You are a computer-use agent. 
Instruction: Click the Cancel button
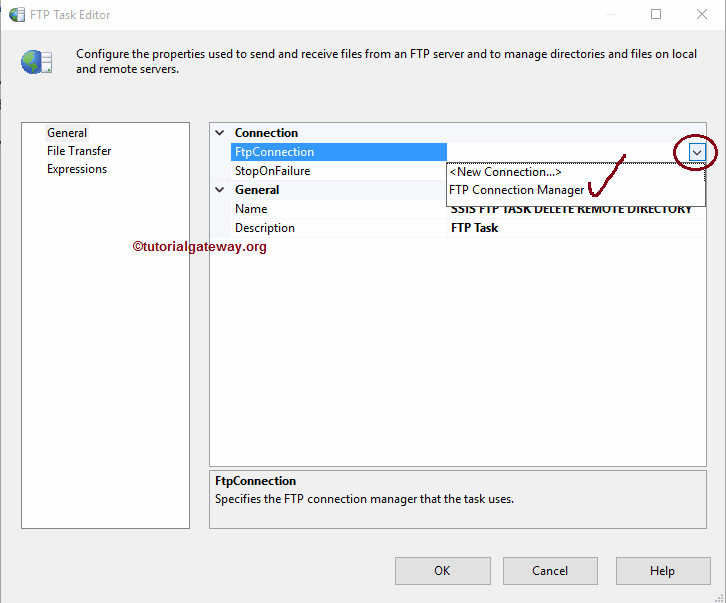550,571
